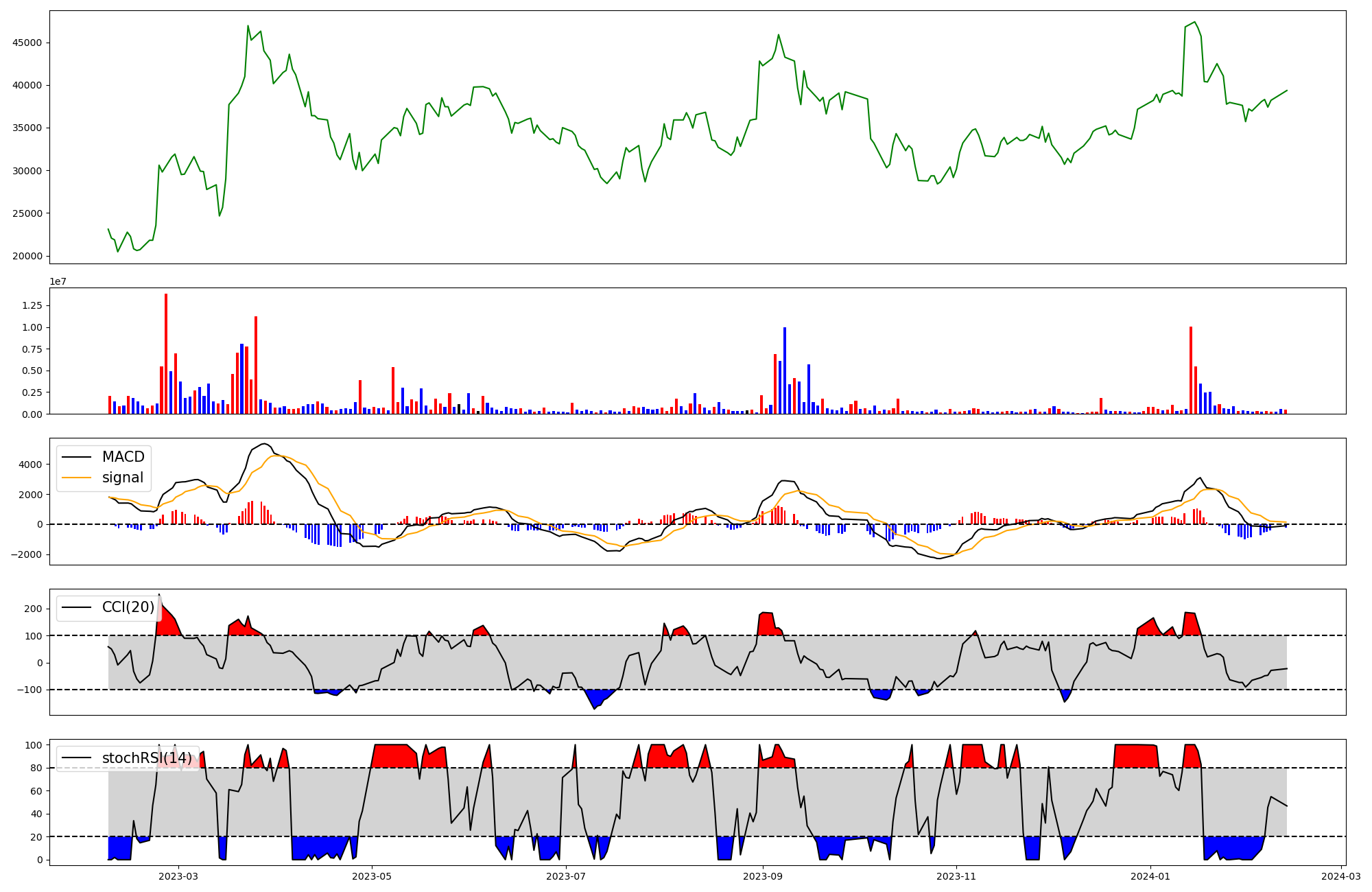Click the 2023-07 x-axis date label
This screenshot has height=892, width=1372.
[x=566, y=876]
